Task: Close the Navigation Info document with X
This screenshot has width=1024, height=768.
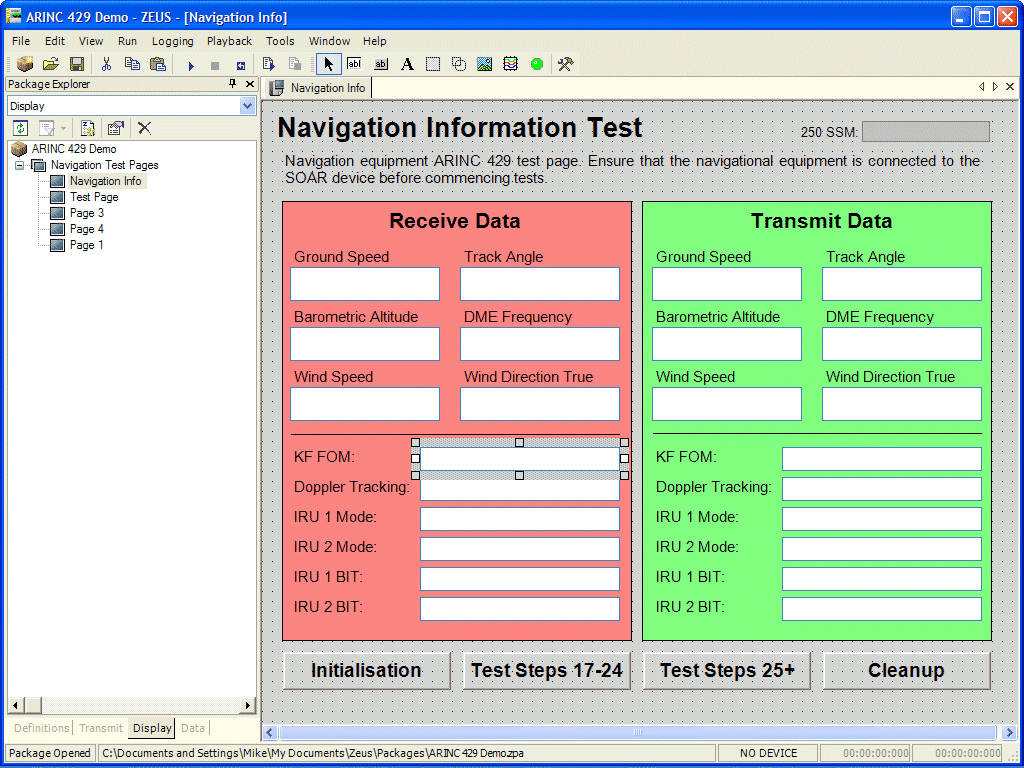Action: [x=1010, y=86]
